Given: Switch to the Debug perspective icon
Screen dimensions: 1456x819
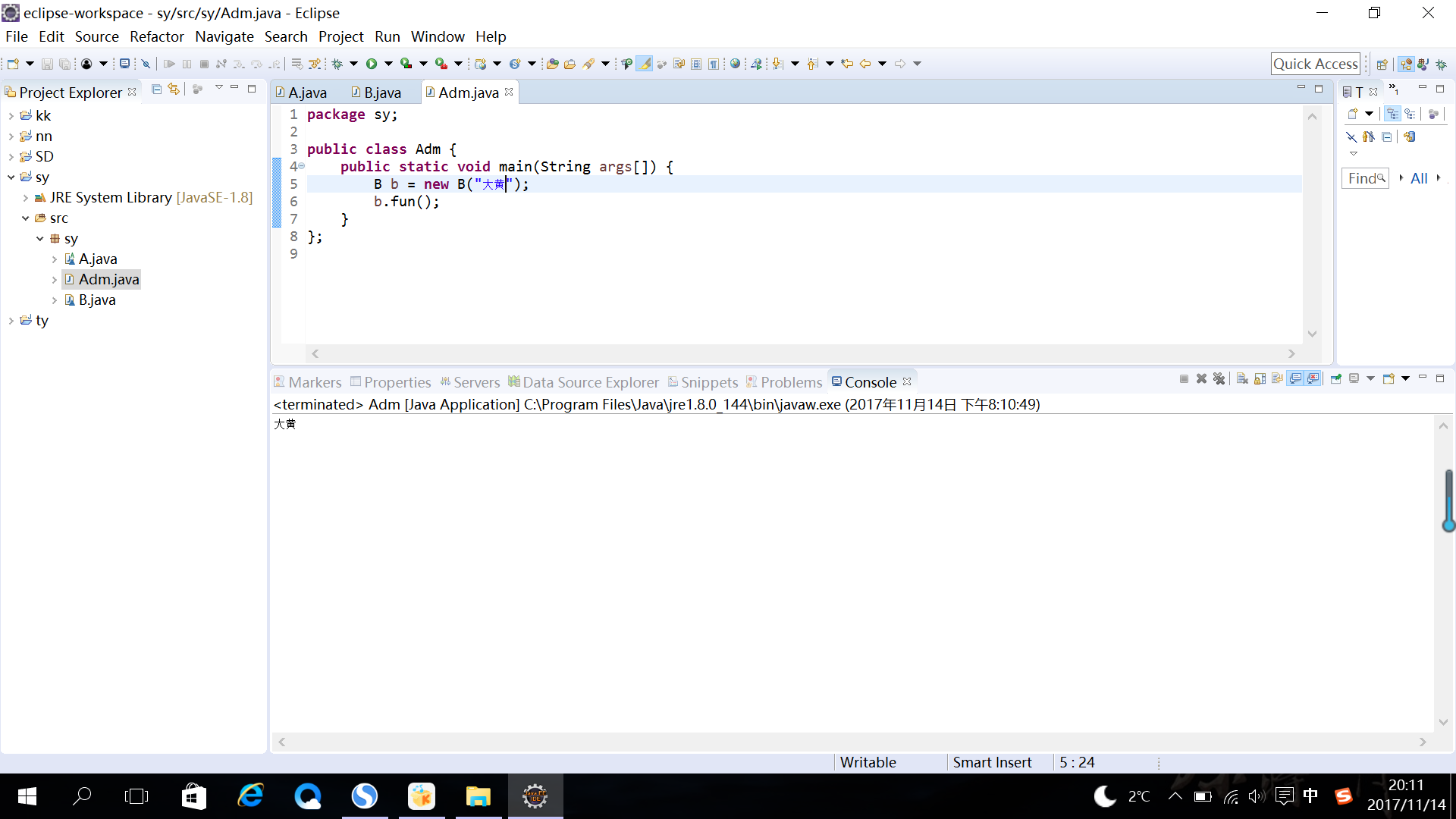Looking at the screenshot, I should pyautogui.click(x=1441, y=64).
